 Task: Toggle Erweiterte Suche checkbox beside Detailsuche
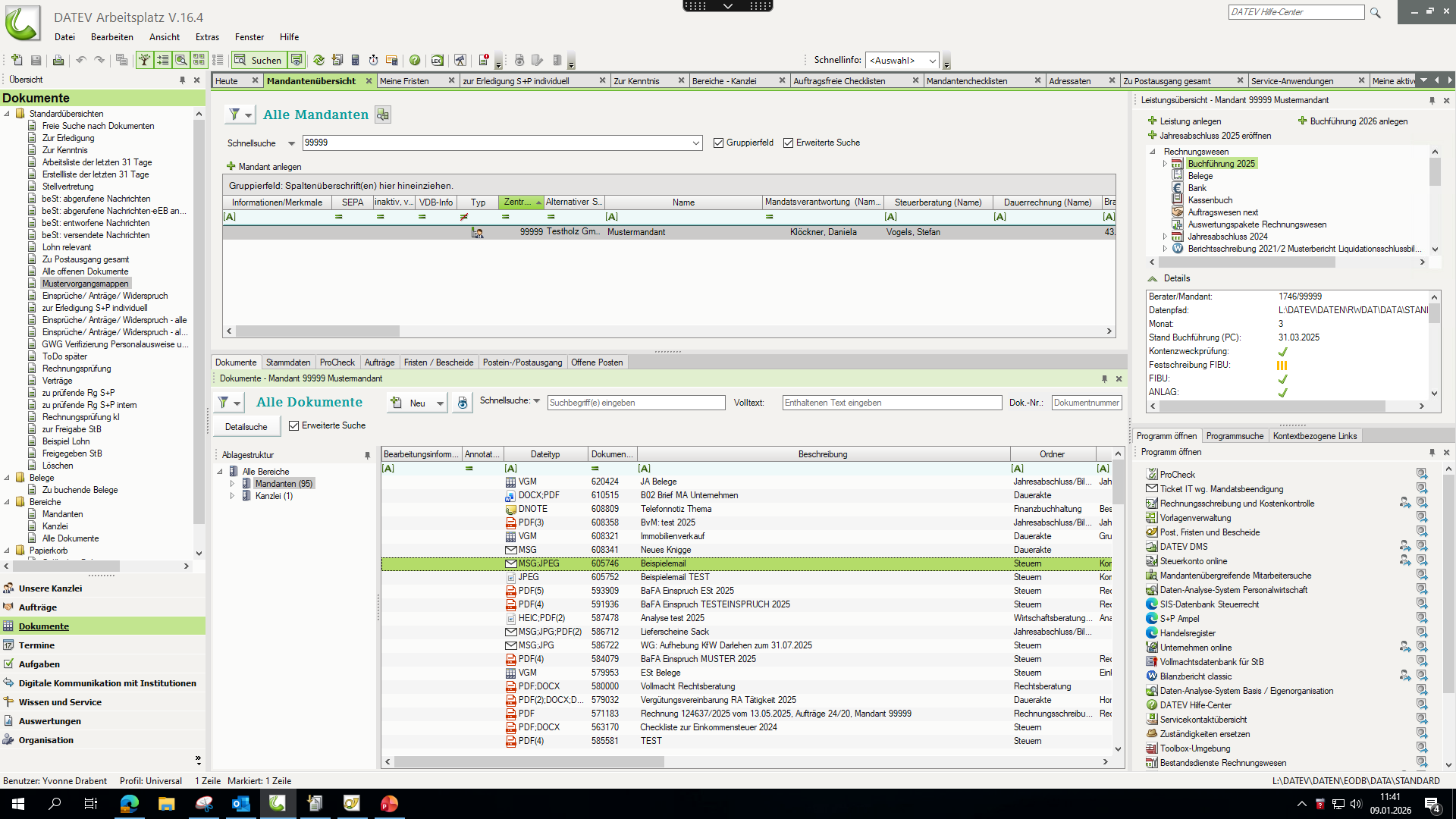(294, 425)
